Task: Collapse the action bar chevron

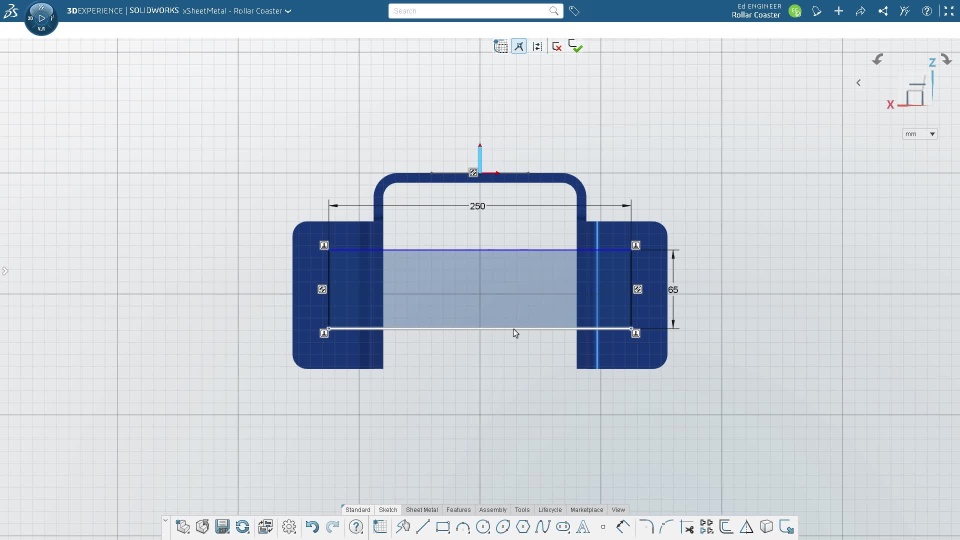Action: (x=165, y=521)
